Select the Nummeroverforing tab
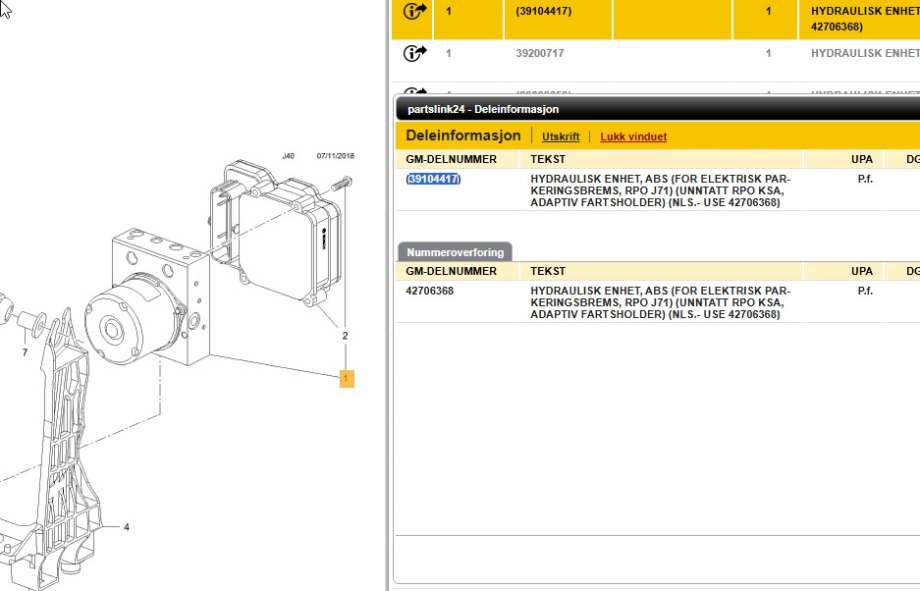The height and width of the screenshot is (591, 920). click(455, 252)
